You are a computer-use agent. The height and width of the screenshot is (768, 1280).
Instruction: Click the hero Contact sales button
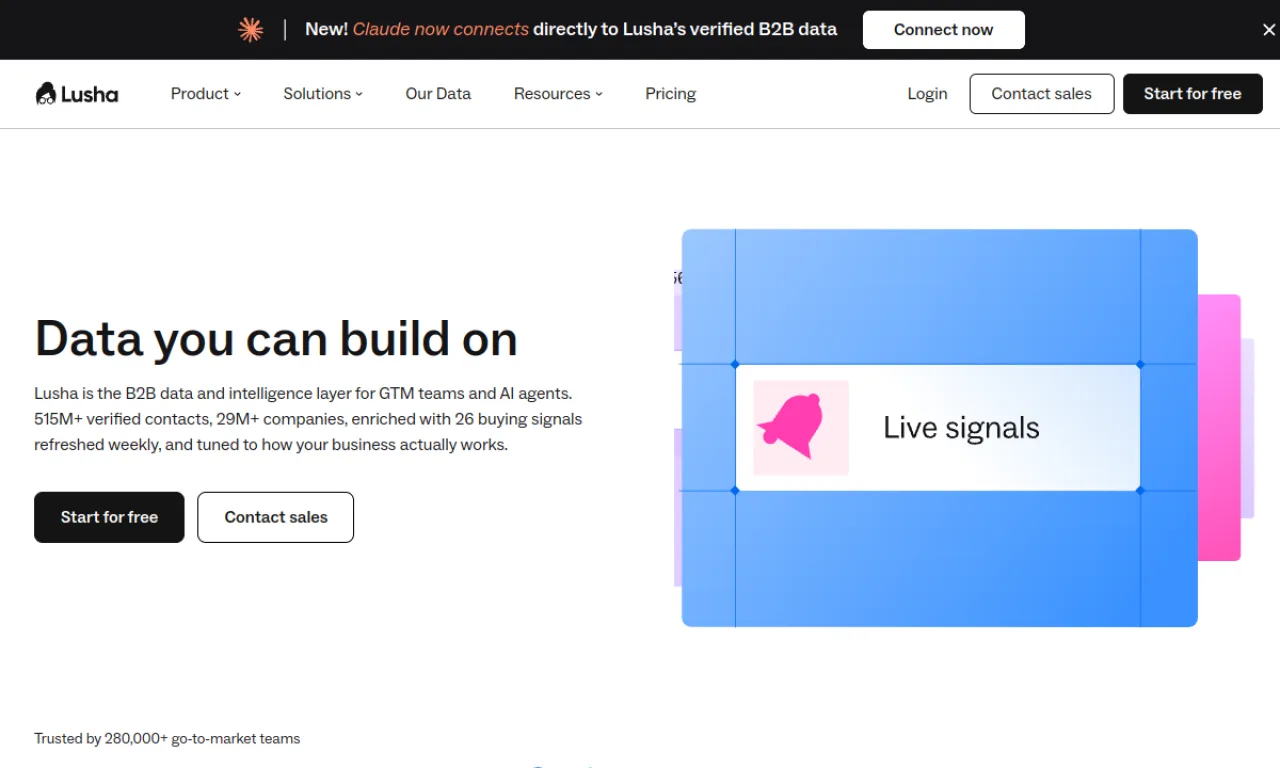tap(275, 517)
